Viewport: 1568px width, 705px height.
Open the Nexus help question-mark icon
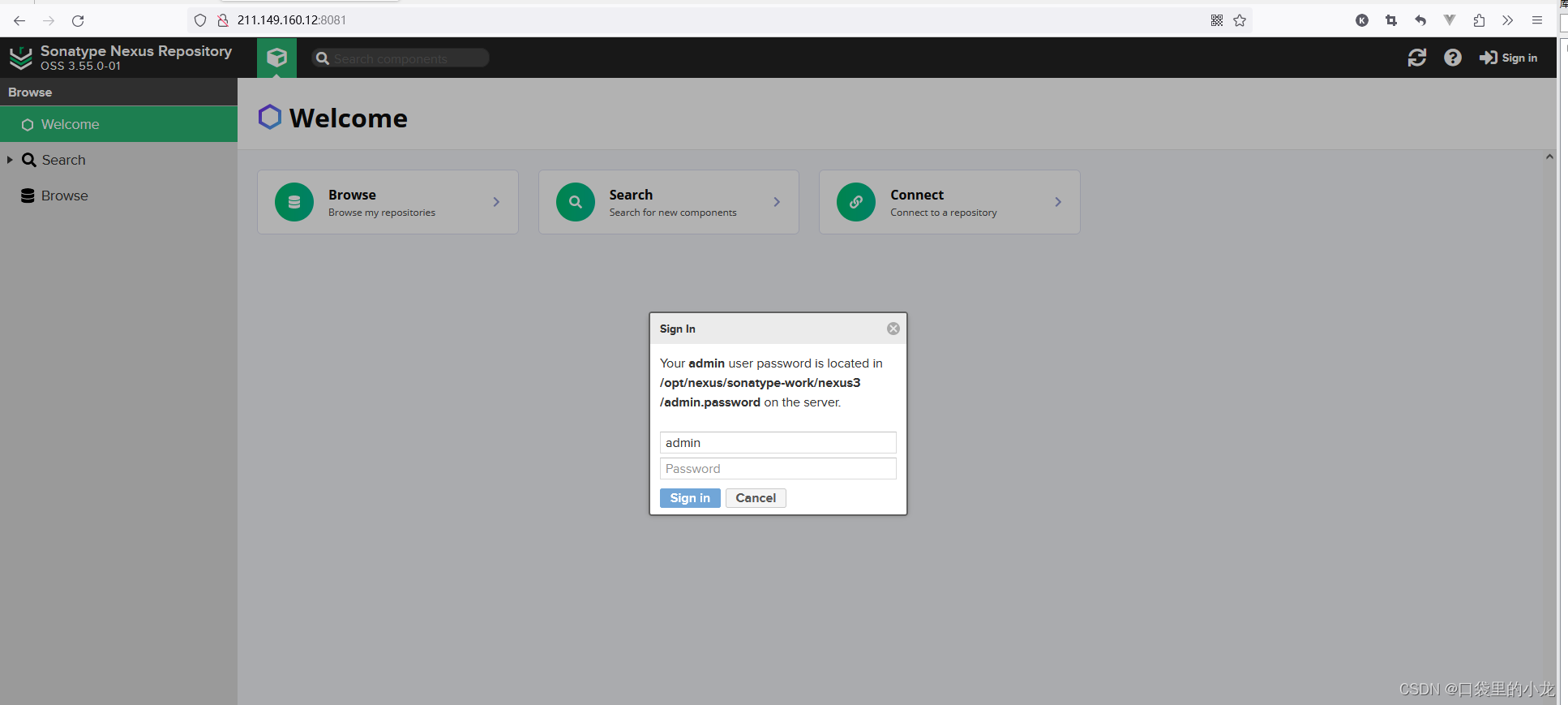coord(1453,58)
